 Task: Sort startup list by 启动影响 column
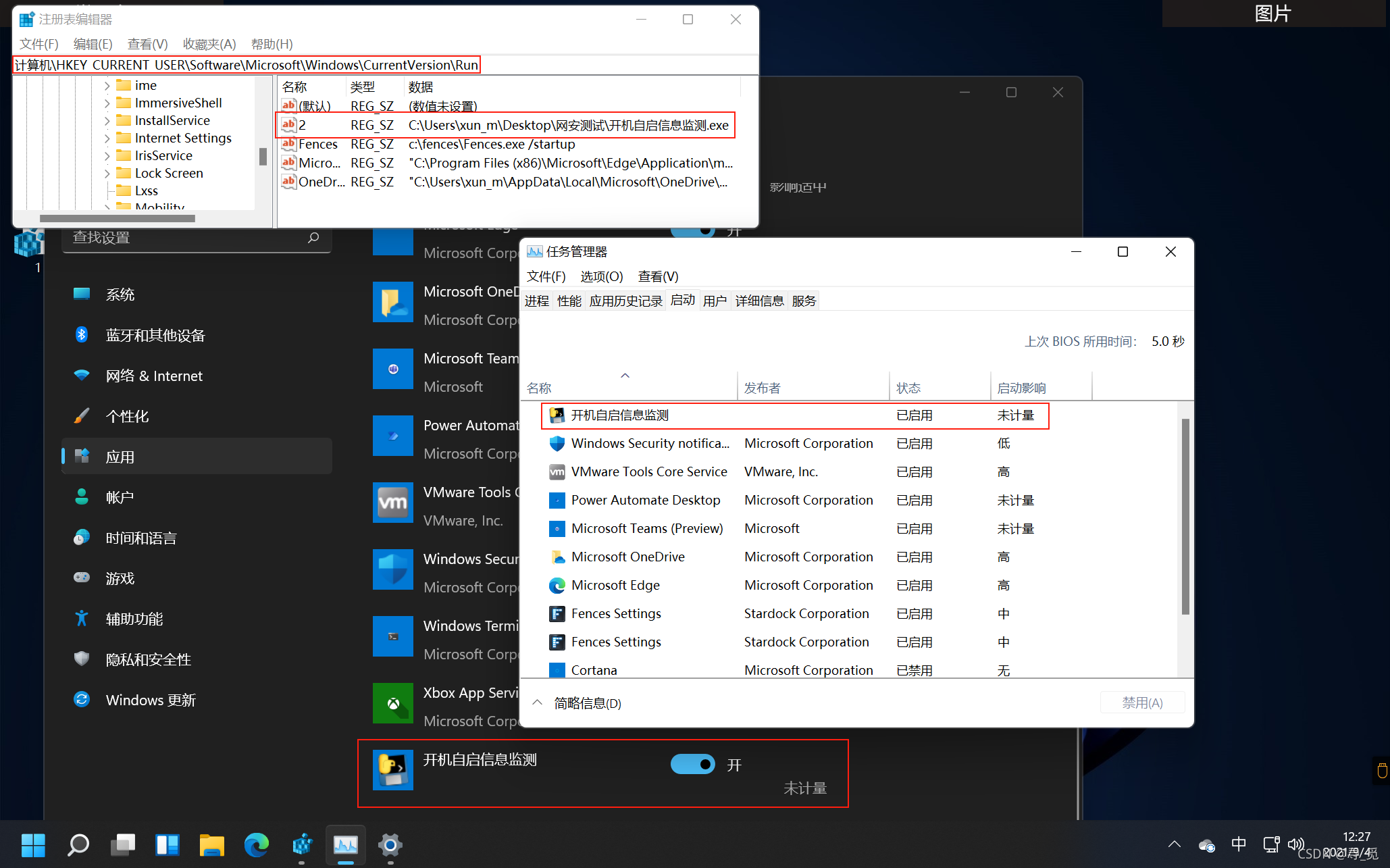coord(1021,388)
